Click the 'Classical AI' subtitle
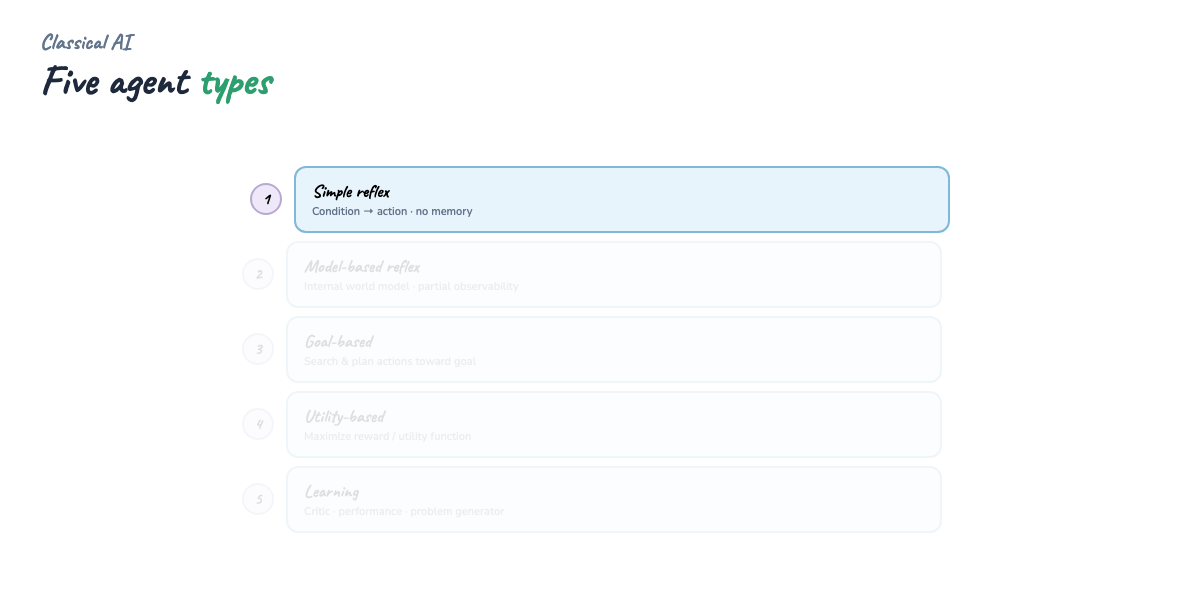The image size is (1200, 600). (87, 42)
